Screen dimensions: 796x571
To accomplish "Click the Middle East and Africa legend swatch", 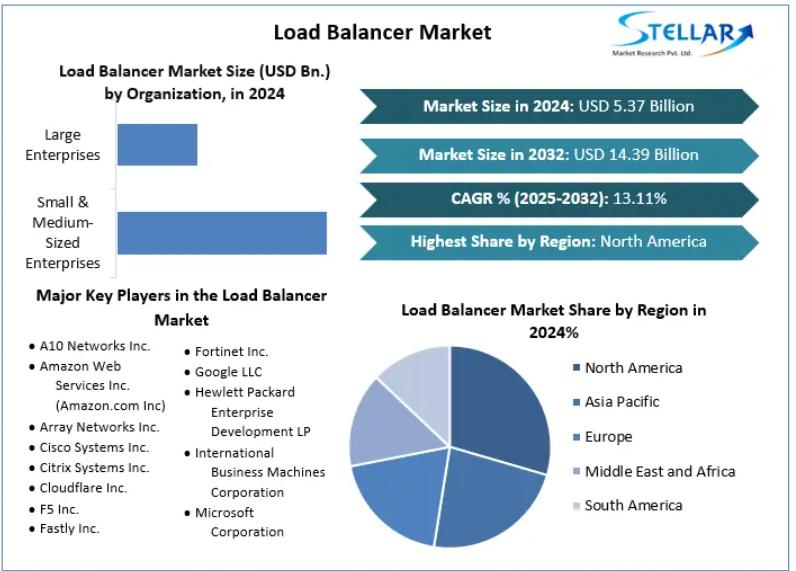I will tap(576, 471).
